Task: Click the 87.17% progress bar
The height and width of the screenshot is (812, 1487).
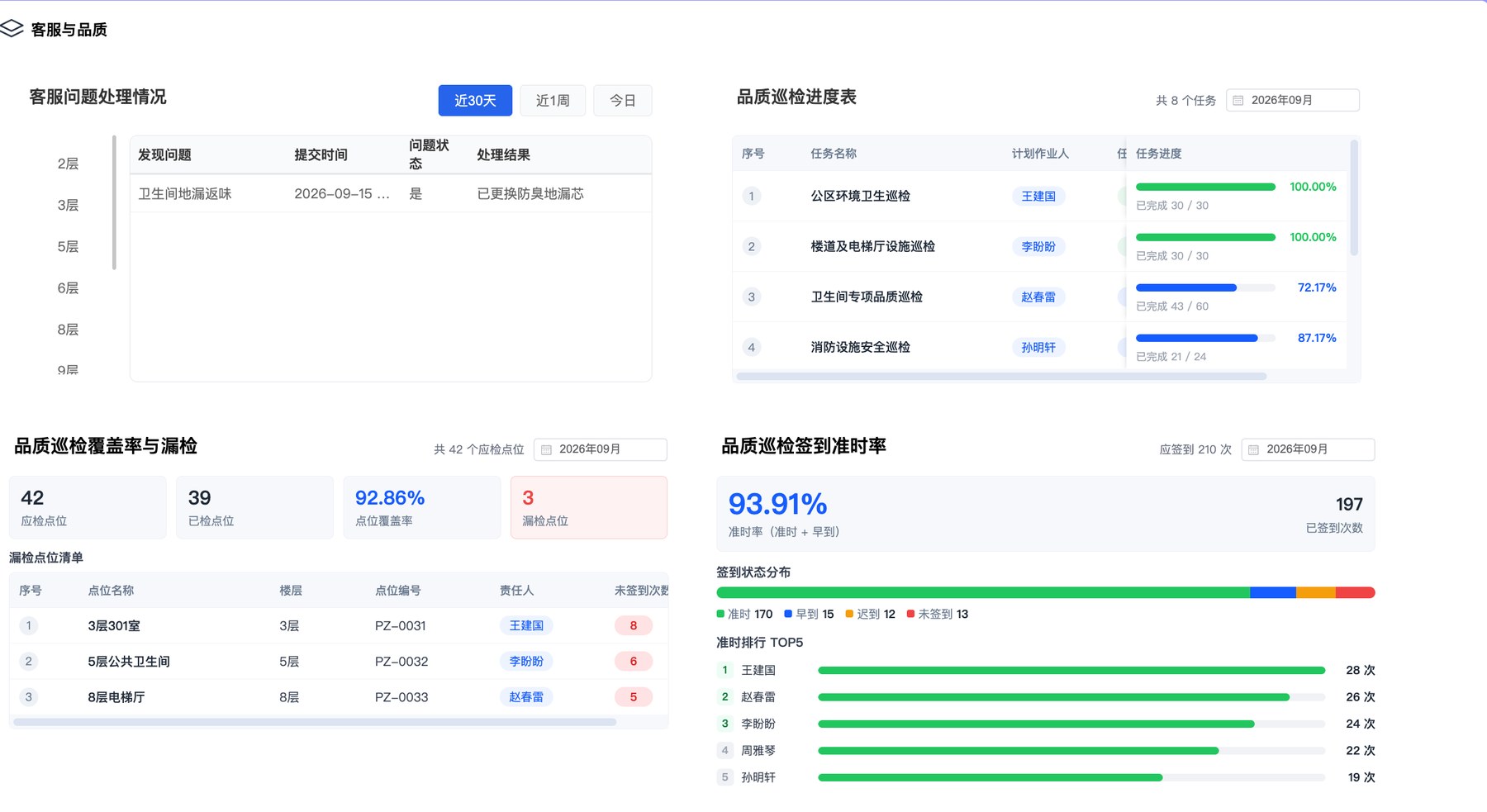Action: [x=1205, y=338]
